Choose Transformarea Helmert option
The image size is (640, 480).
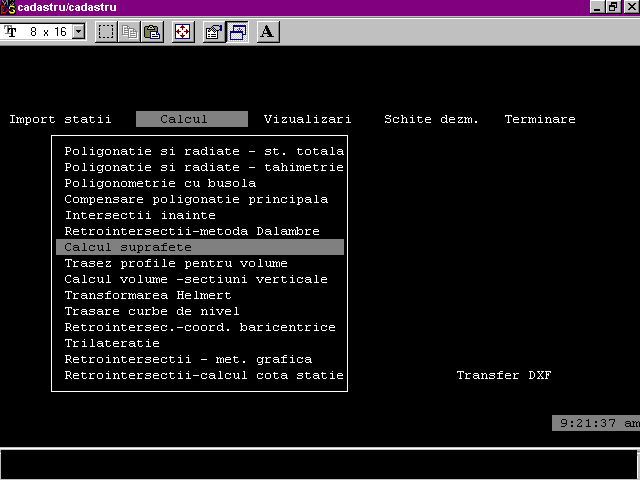coord(148,295)
